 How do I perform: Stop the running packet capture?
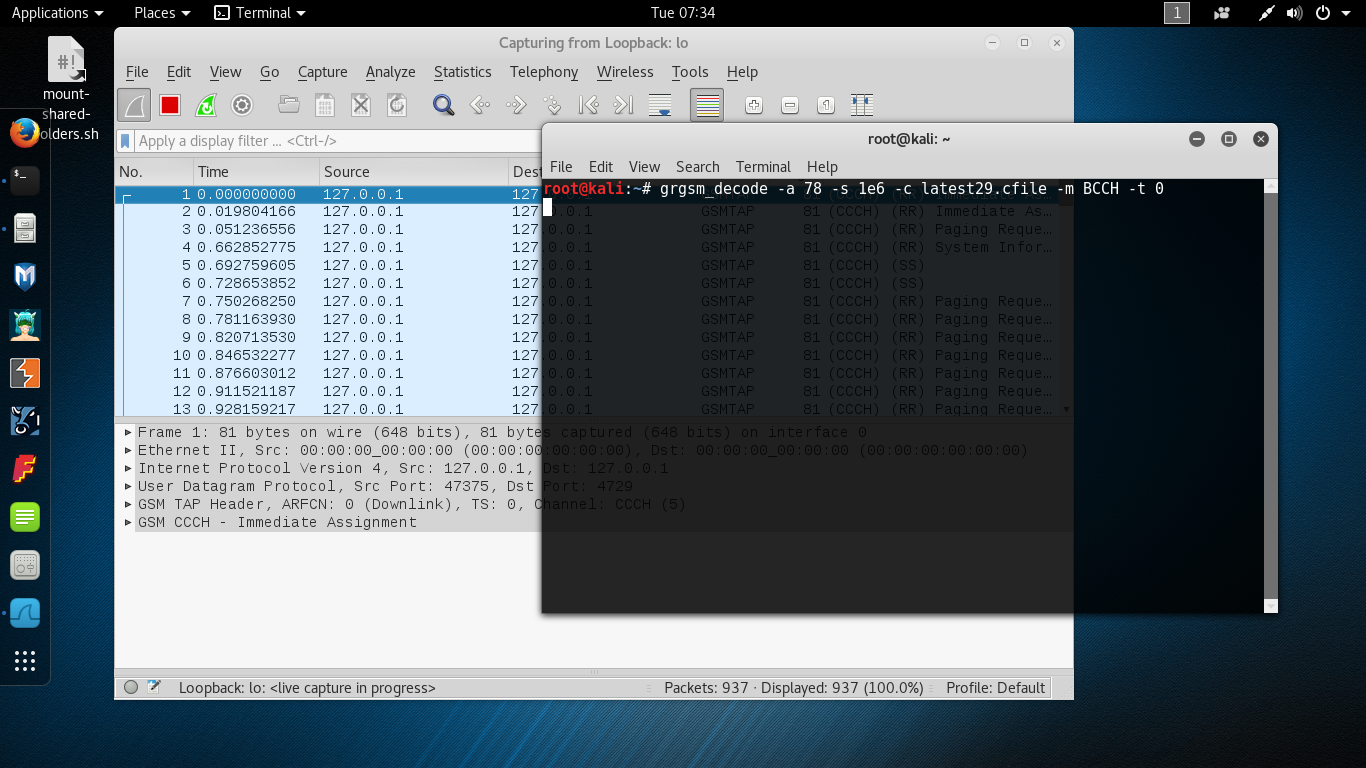[x=170, y=105]
